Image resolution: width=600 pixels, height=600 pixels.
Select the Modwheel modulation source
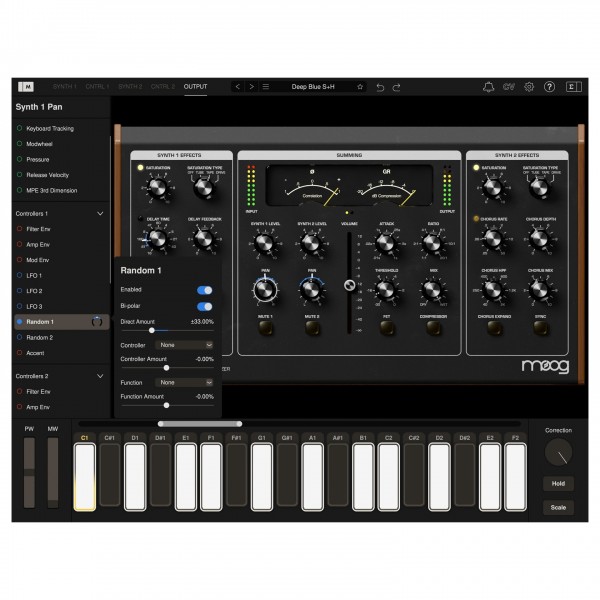coord(61,144)
